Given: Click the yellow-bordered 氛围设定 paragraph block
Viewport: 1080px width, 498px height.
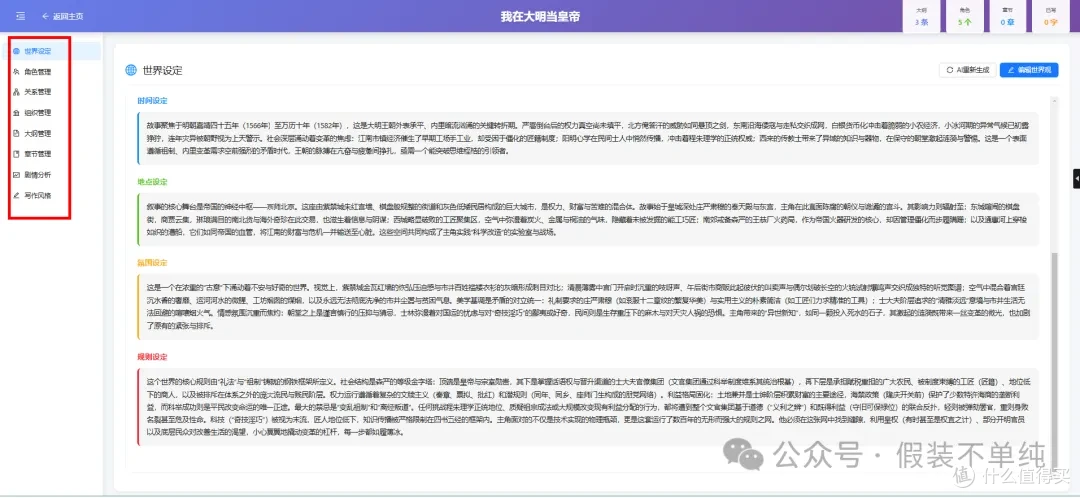Looking at the screenshot, I should [588, 307].
